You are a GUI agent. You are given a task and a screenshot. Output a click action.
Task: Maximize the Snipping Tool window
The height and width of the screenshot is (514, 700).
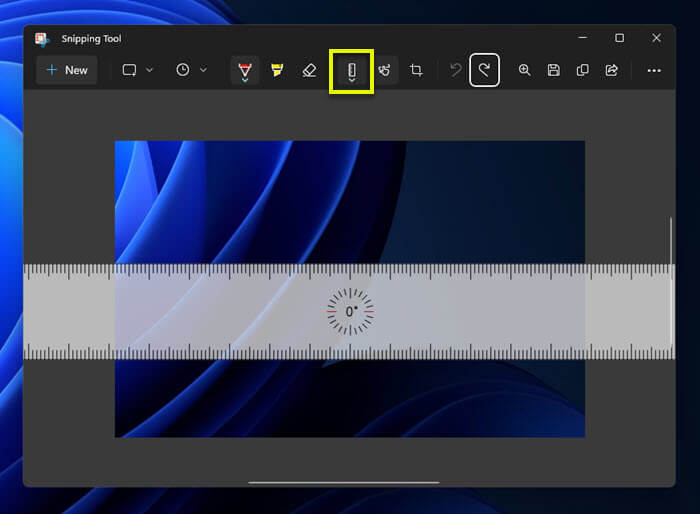pyautogui.click(x=619, y=38)
